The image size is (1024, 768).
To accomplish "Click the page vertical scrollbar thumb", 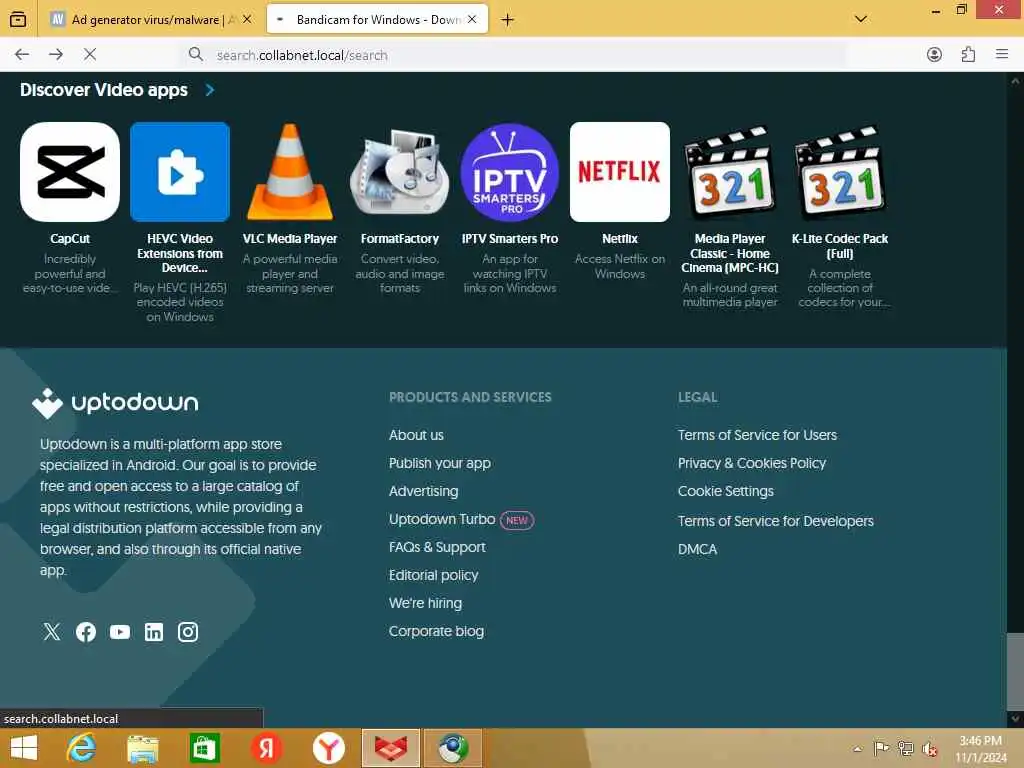I will coord(1015,670).
